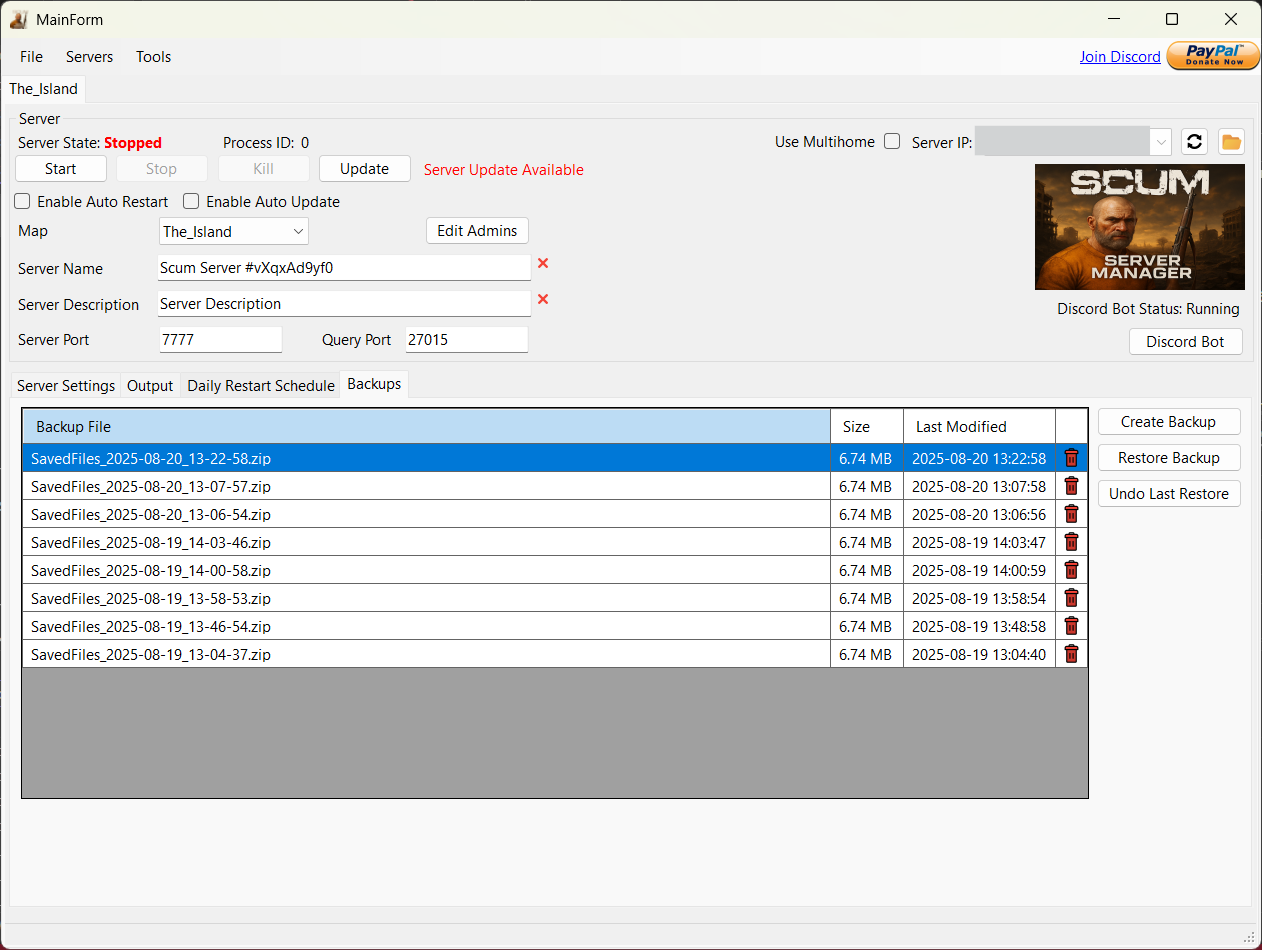Click Create Backup

[1169, 422]
